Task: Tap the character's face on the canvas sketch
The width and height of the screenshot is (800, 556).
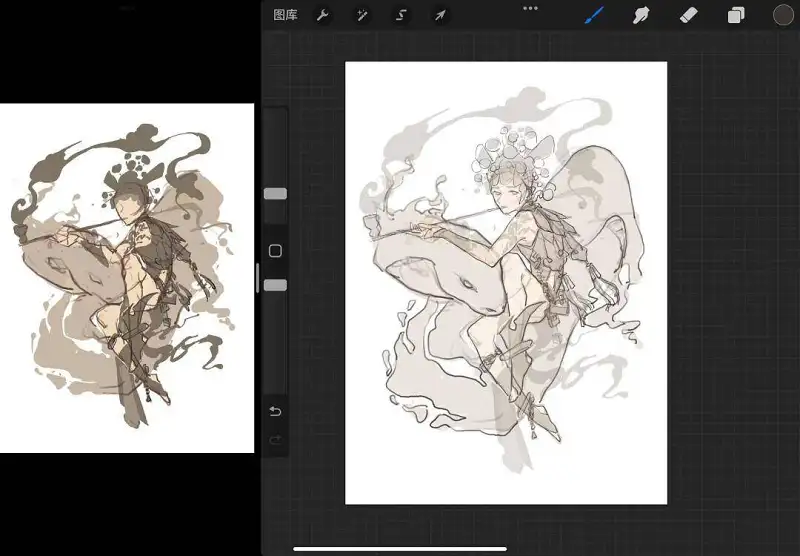Action: point(506,196)
